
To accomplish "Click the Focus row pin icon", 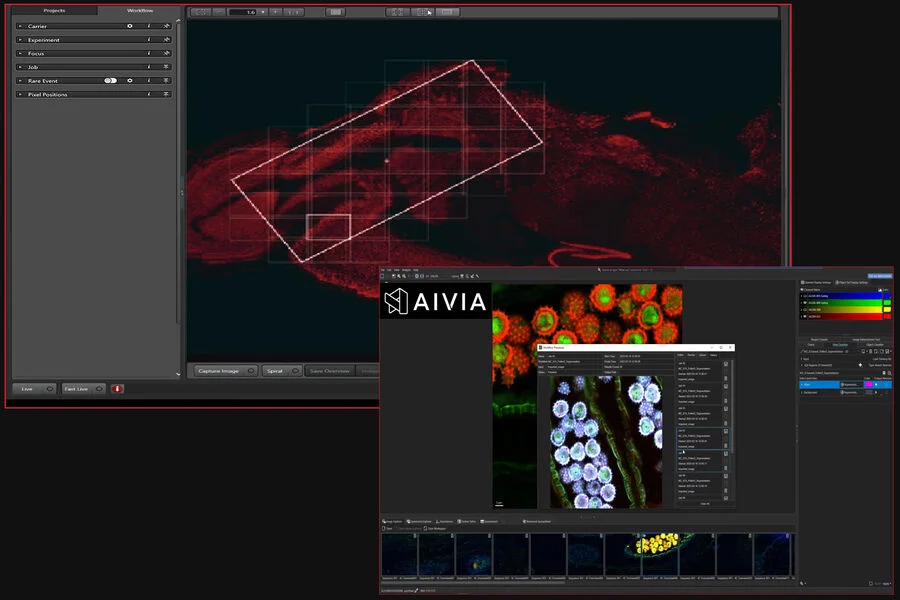I will (x=166, y=53).
